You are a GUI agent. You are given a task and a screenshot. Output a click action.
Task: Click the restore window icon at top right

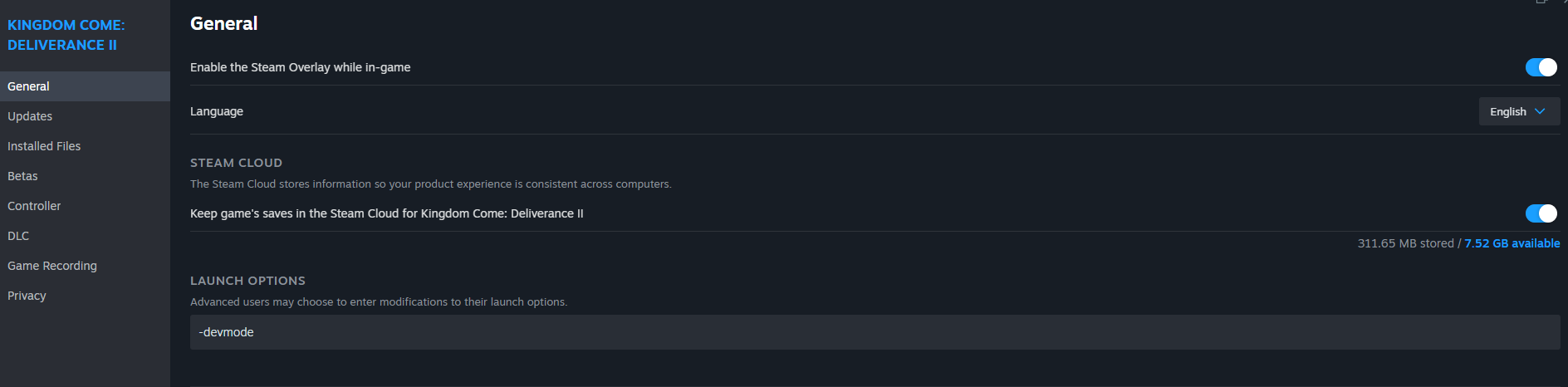tap(1541, 2)
